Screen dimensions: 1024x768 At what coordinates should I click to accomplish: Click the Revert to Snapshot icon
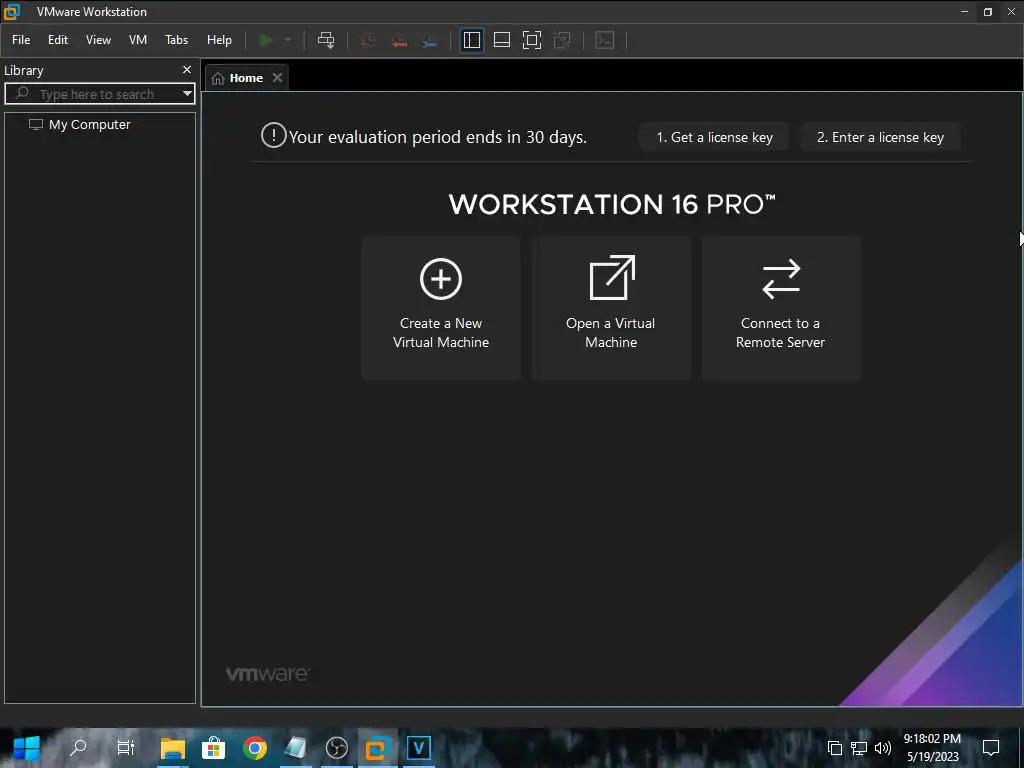(399, 40)
